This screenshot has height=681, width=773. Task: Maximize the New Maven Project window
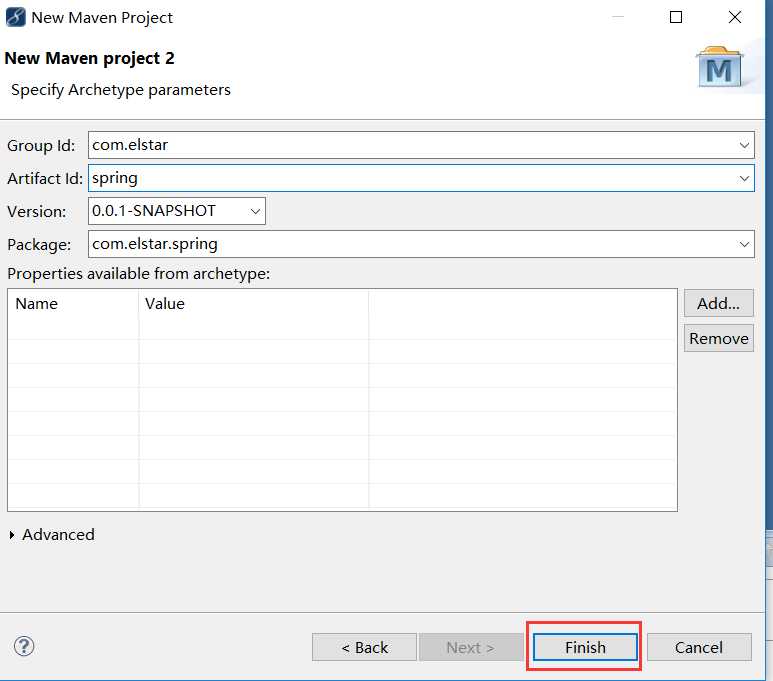point(676,17)
